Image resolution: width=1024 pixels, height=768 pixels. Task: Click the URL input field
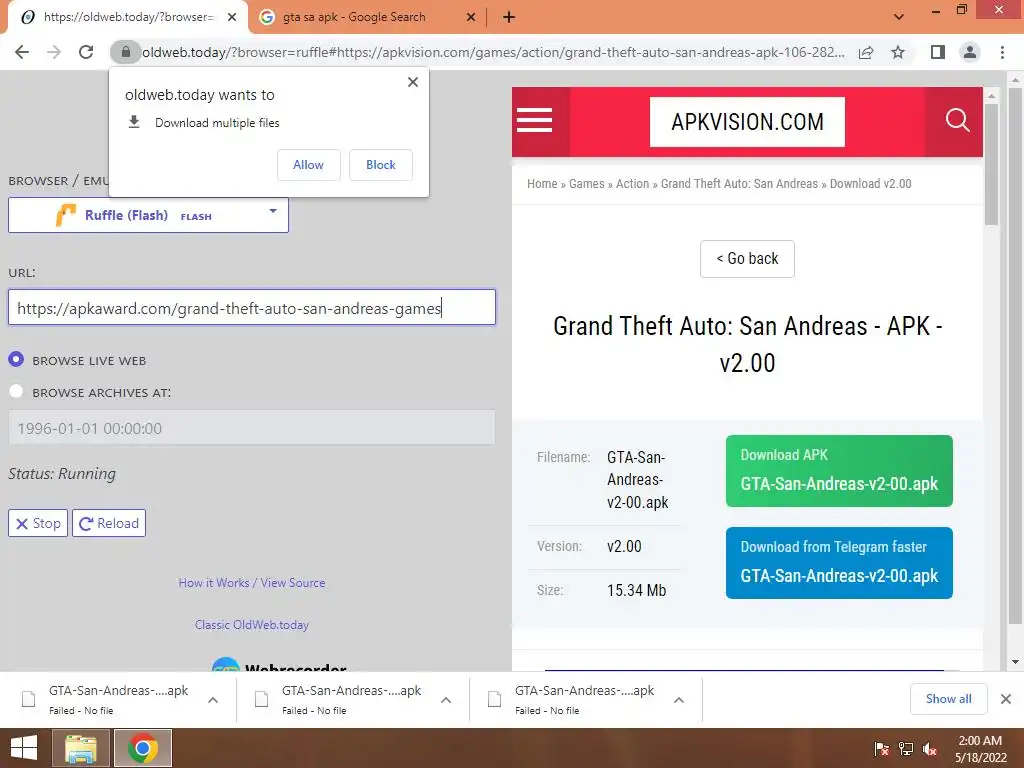coord(252,308)
